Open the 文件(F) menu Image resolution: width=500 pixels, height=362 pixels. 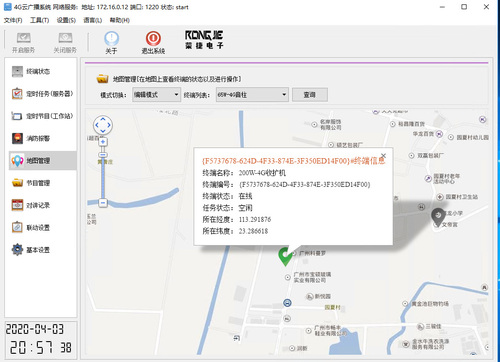point(13,20)
